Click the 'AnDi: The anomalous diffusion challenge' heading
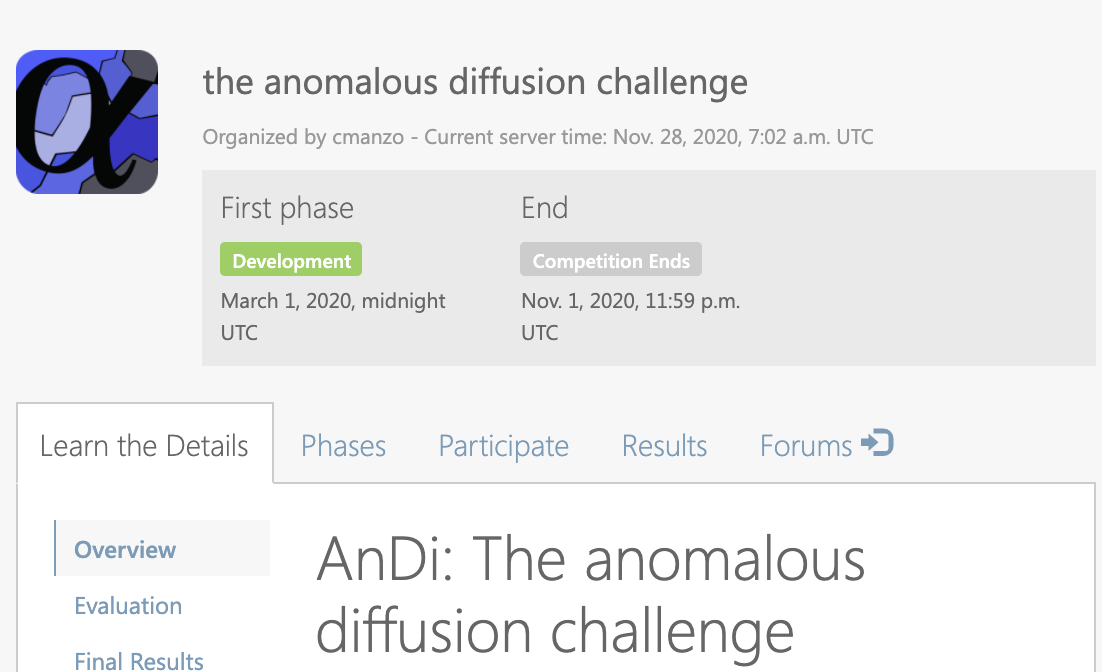This screenshot has height=672, width=1102. 590,595
